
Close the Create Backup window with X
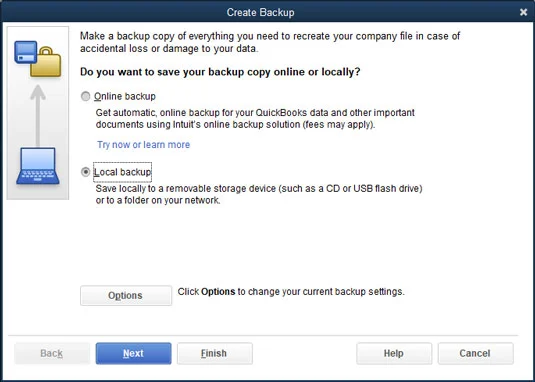(x=523, y=12)
